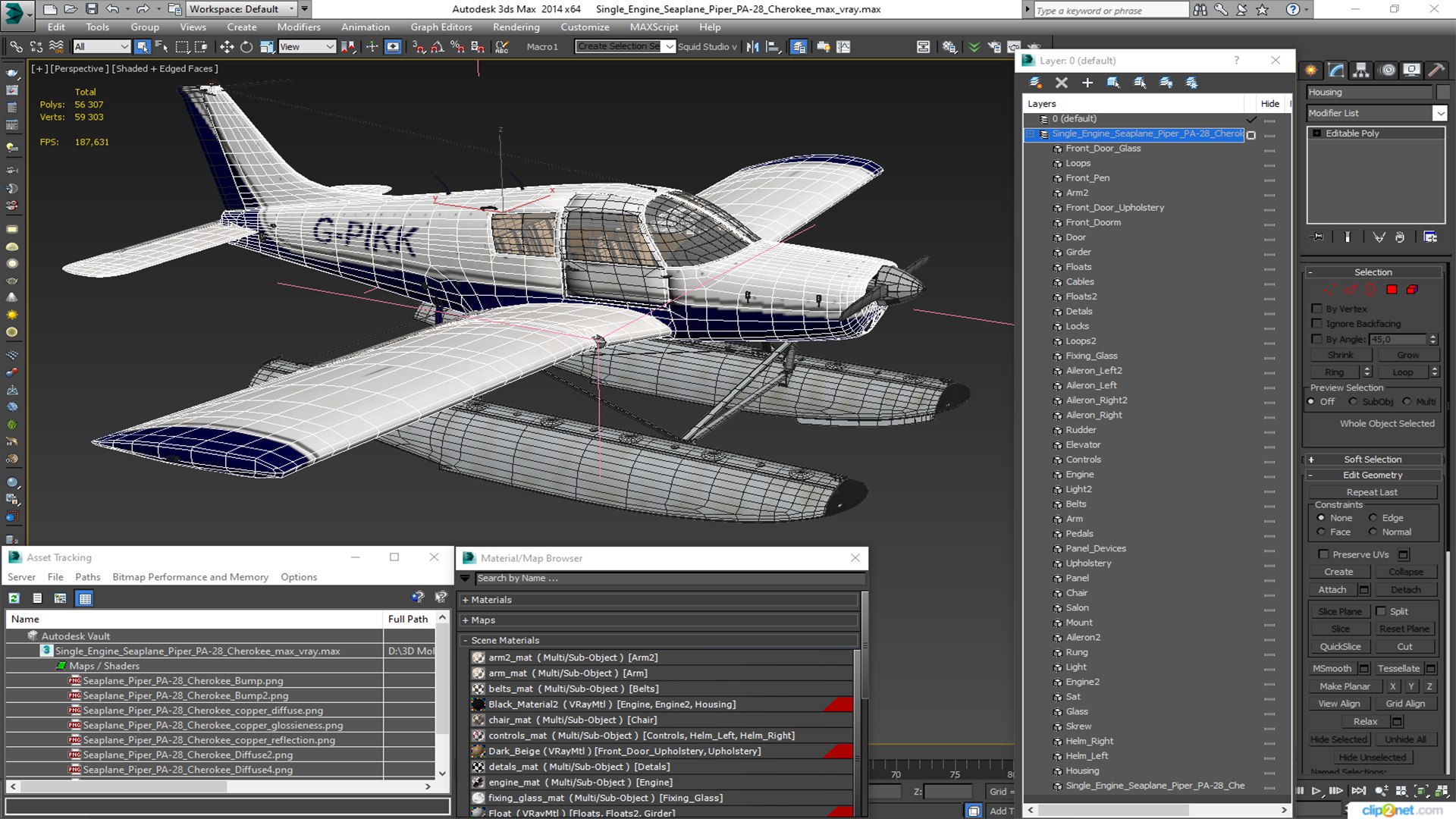1456x819 pixels.
Task: Delete highlighted layer using X icon
Action: coord(1061,83)
